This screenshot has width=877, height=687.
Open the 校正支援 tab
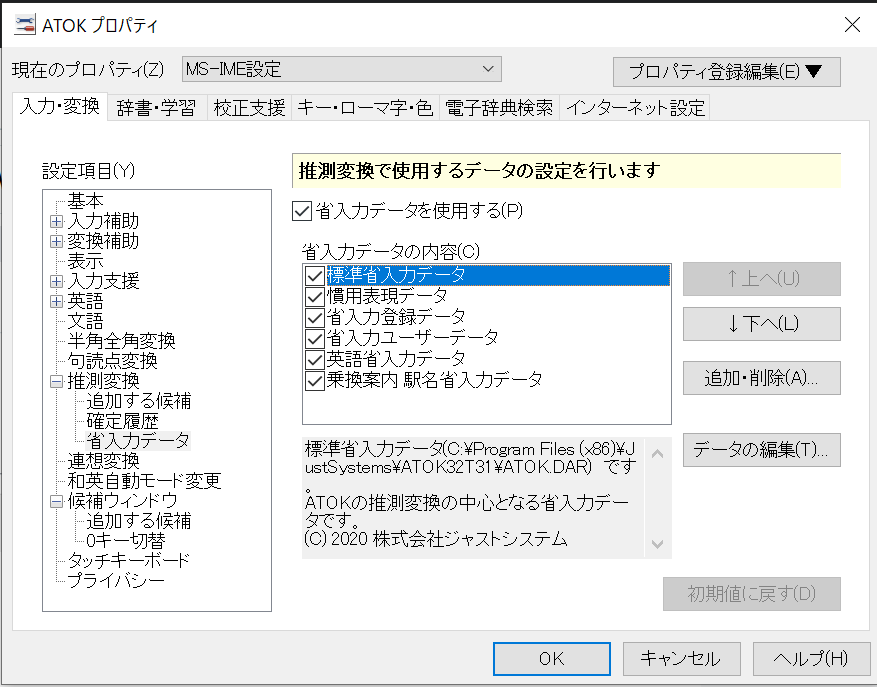(x=249, y=108)
